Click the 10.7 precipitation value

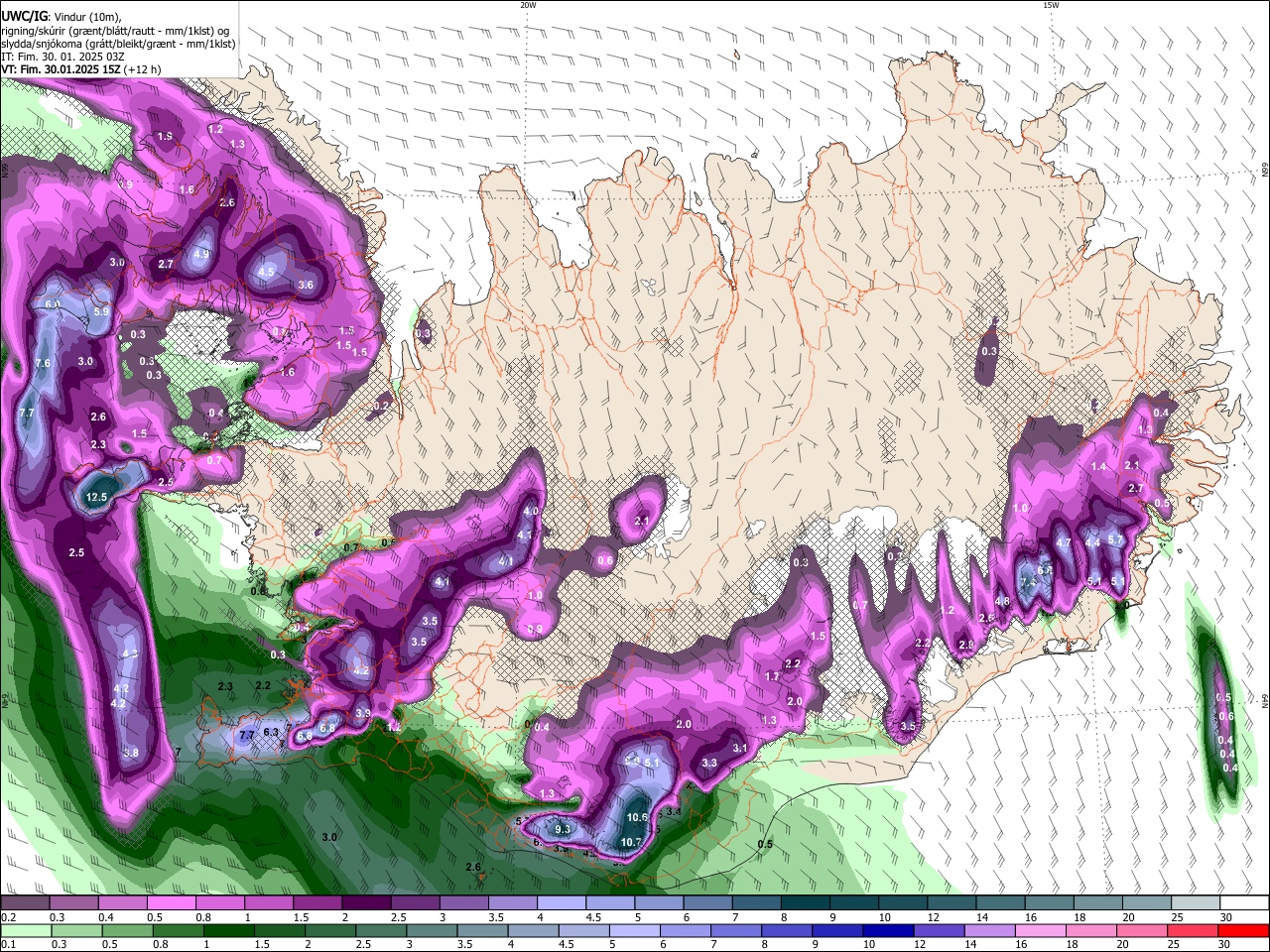tap(631, 843)
